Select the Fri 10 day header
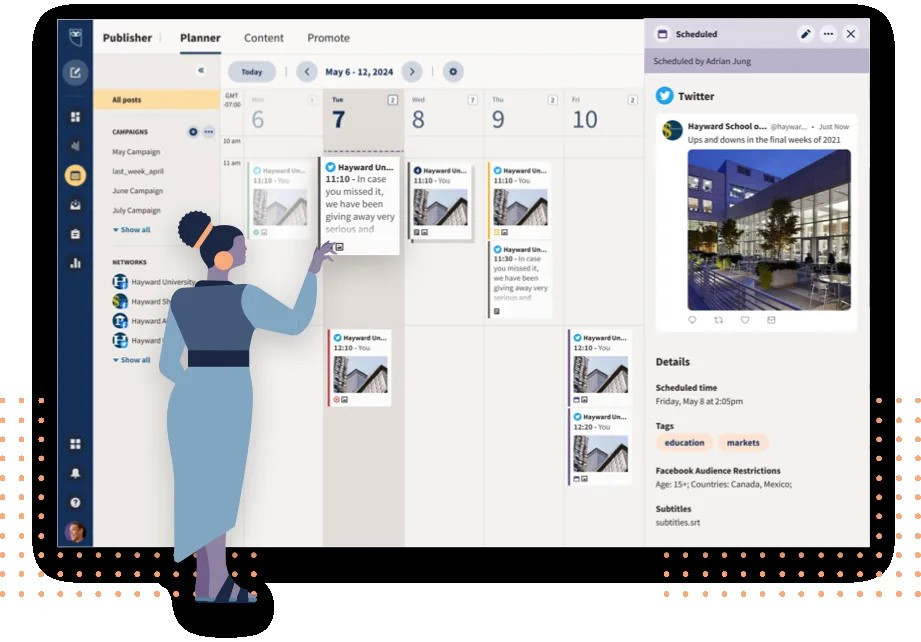 pyautogui.click(x=604, y=113)
